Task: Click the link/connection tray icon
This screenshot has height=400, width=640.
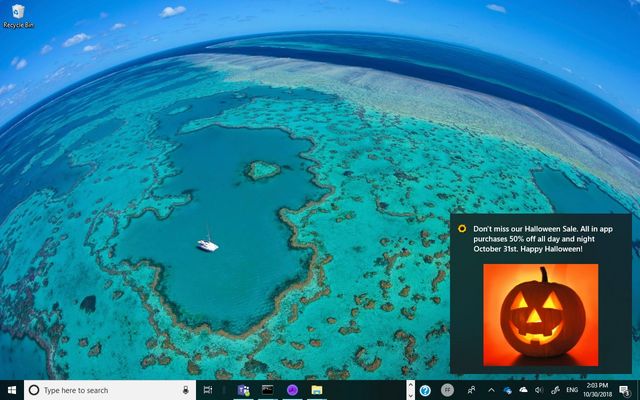Action: [555, 390]
